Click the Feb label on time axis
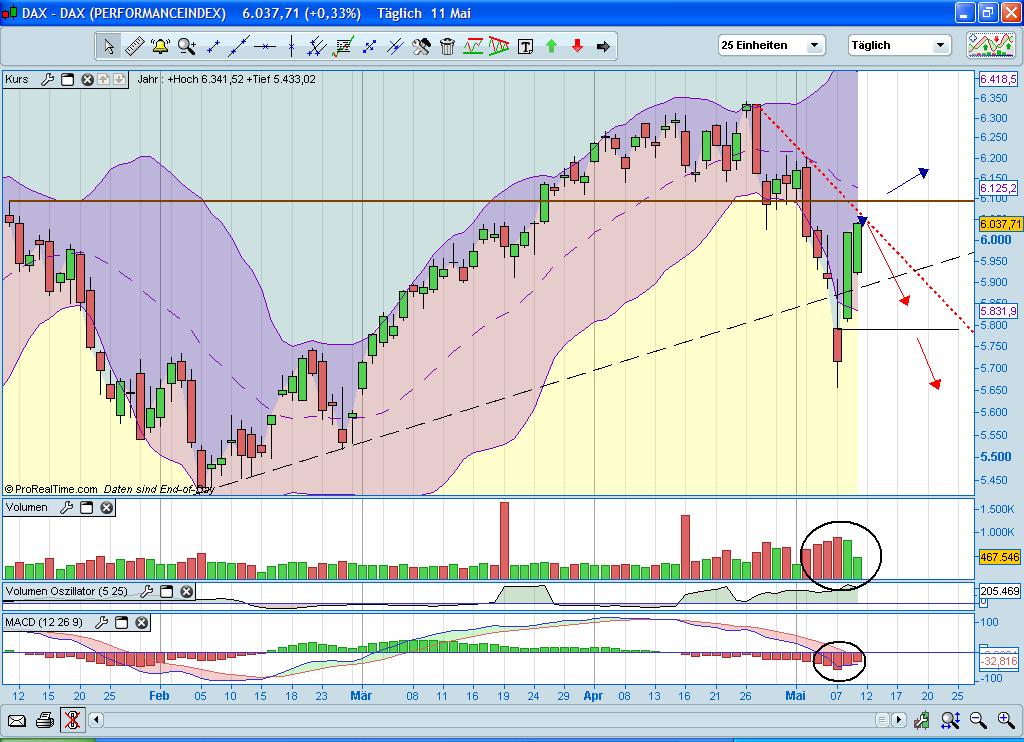The height and width of the screenshot is (742, 1024). (159, 696)
